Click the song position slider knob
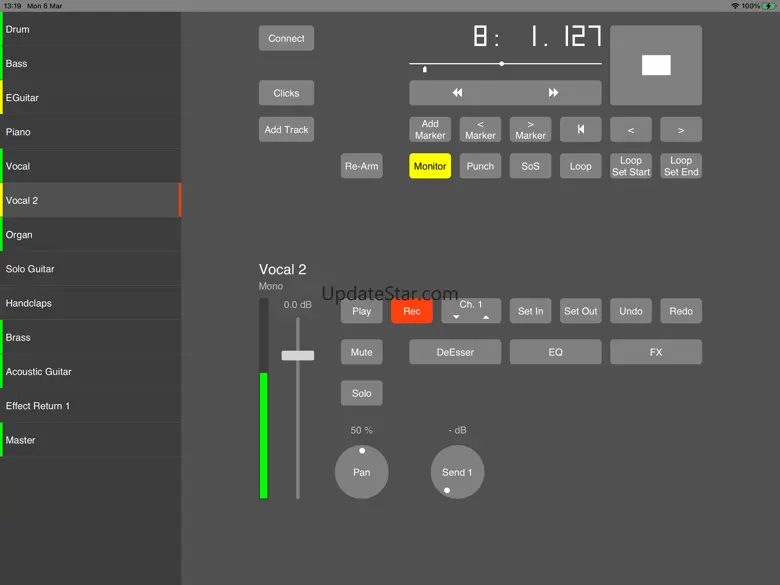780x585 pixels. [x=501, y=64]
